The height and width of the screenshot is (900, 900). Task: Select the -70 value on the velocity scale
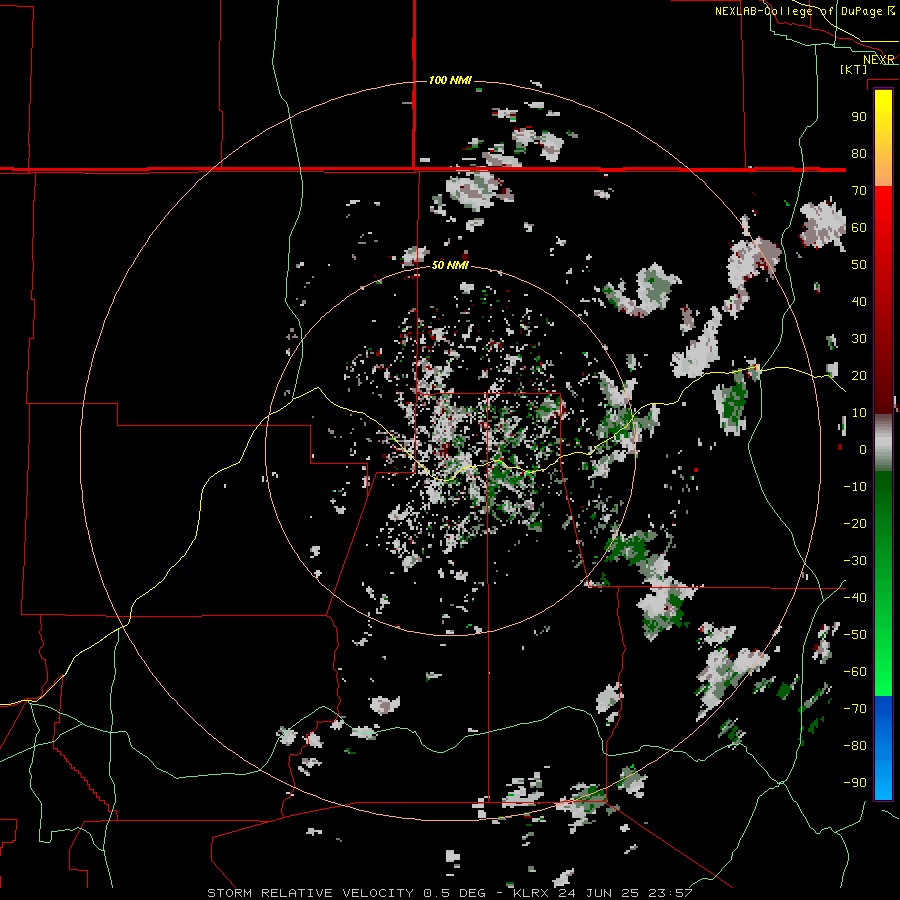click(x=855, y=709)
